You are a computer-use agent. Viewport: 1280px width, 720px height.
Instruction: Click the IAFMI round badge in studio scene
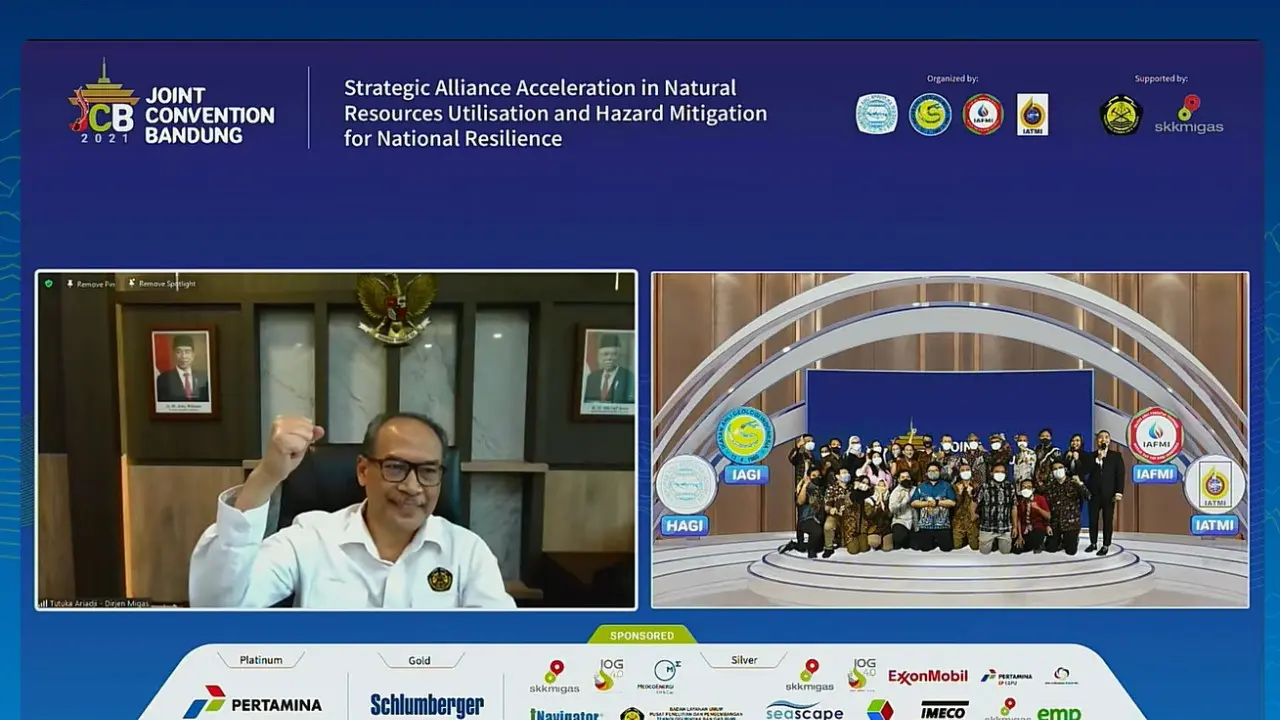click(1155, 435)
